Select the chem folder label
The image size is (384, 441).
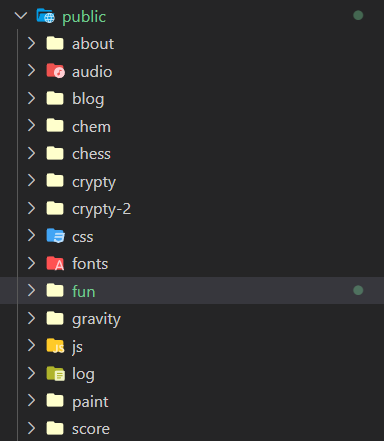[x=91, y=126]
